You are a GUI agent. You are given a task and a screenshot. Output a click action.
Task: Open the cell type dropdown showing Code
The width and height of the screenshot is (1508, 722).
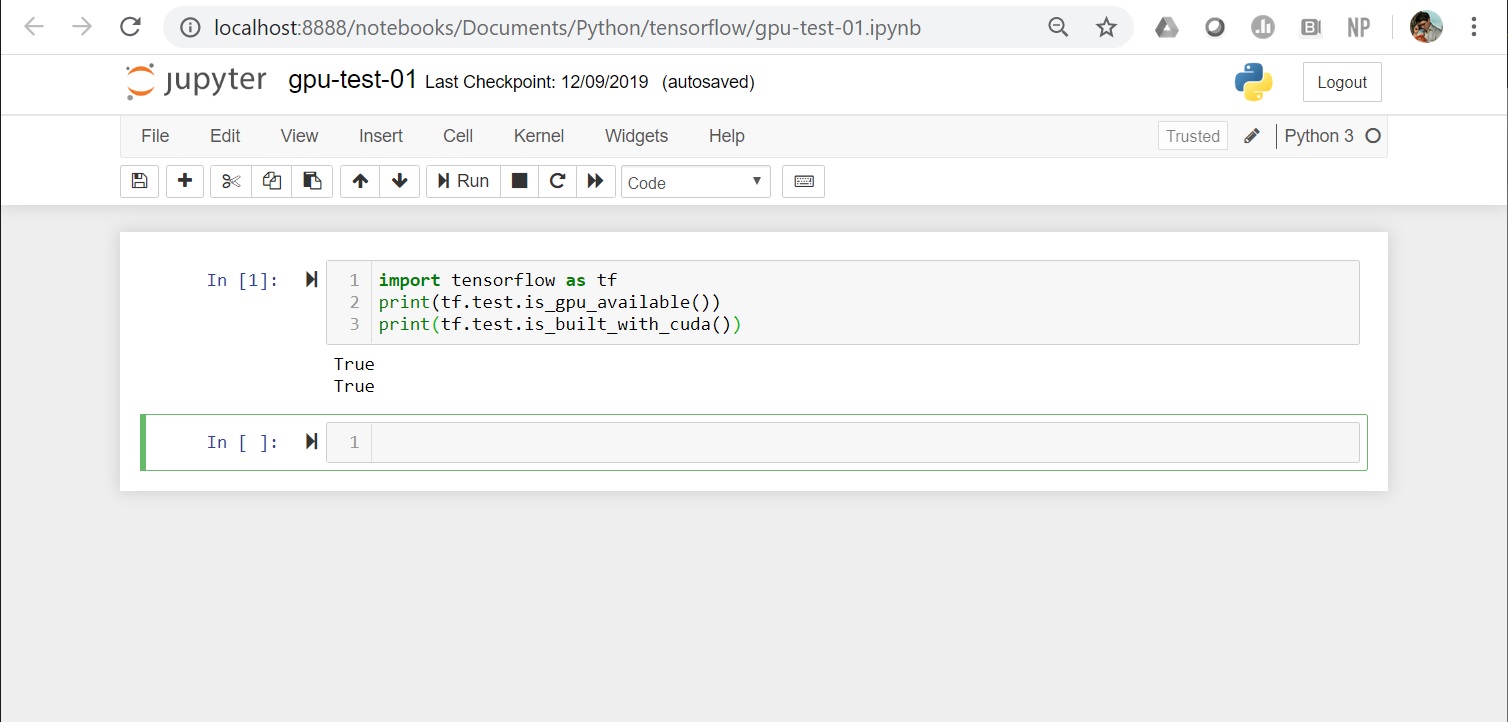[695, 182]
